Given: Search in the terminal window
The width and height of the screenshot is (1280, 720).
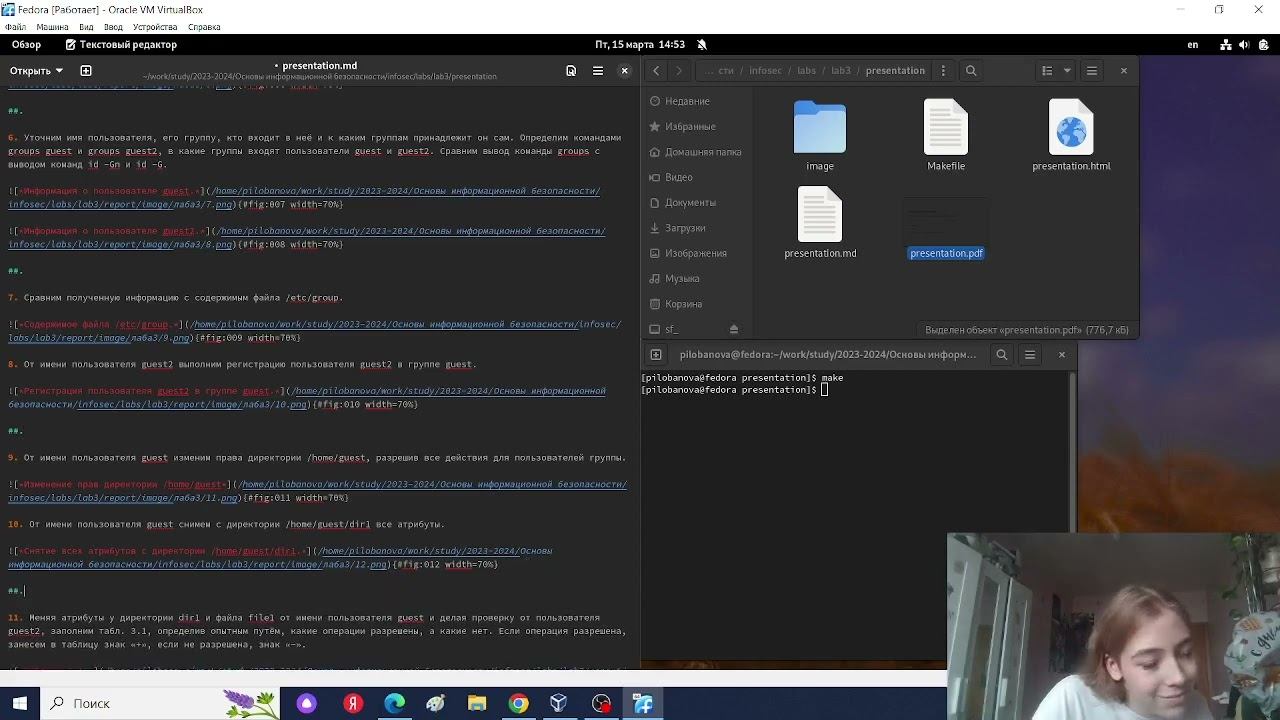Looking at the screenshot, I should (1001, 354).
